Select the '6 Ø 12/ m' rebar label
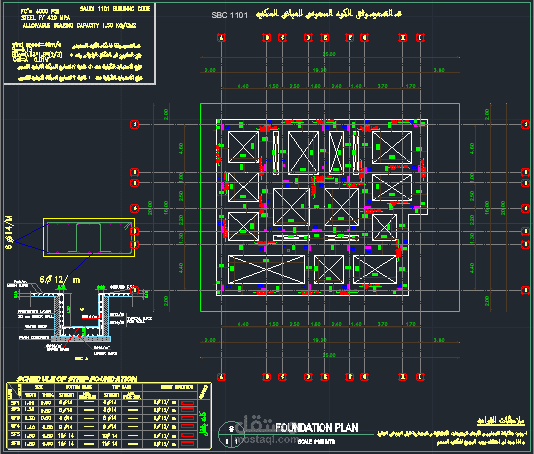 coord(60,280)
